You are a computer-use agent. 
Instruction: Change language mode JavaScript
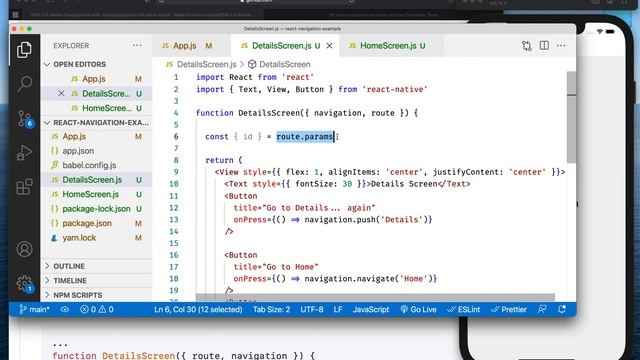point(371,309)
